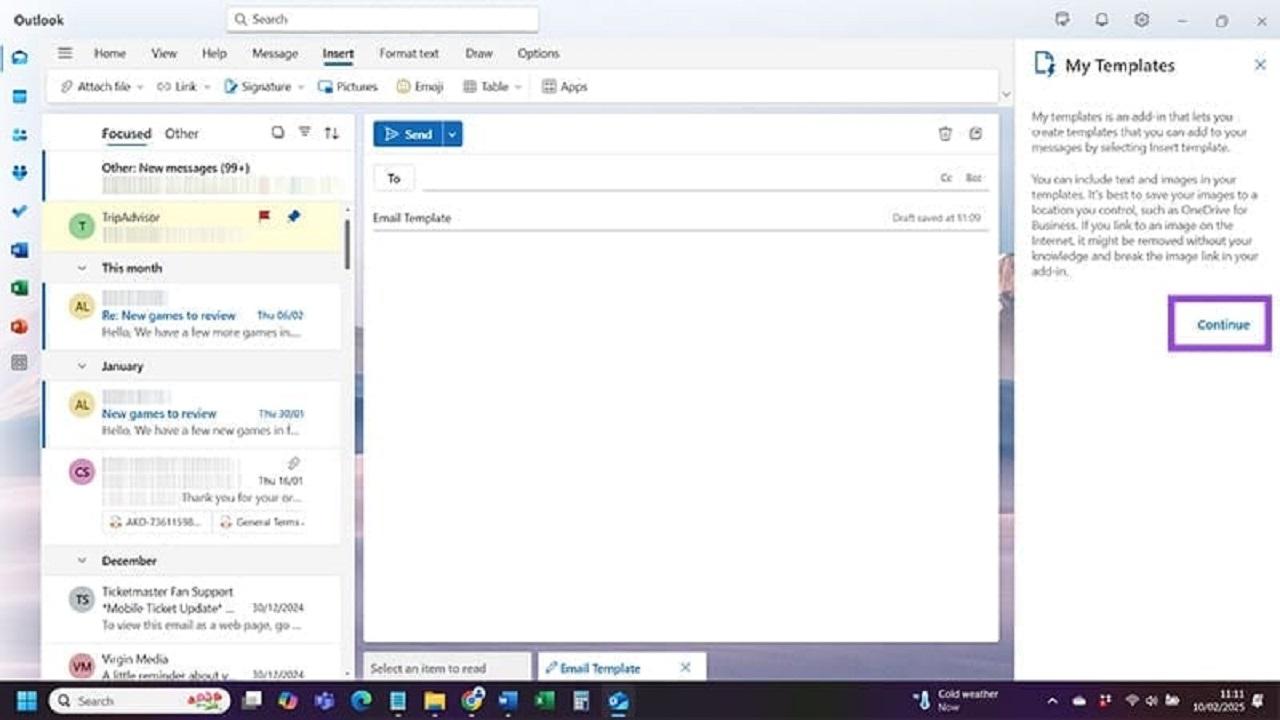
Task: Click the Send button
Action: coord(408,134)
